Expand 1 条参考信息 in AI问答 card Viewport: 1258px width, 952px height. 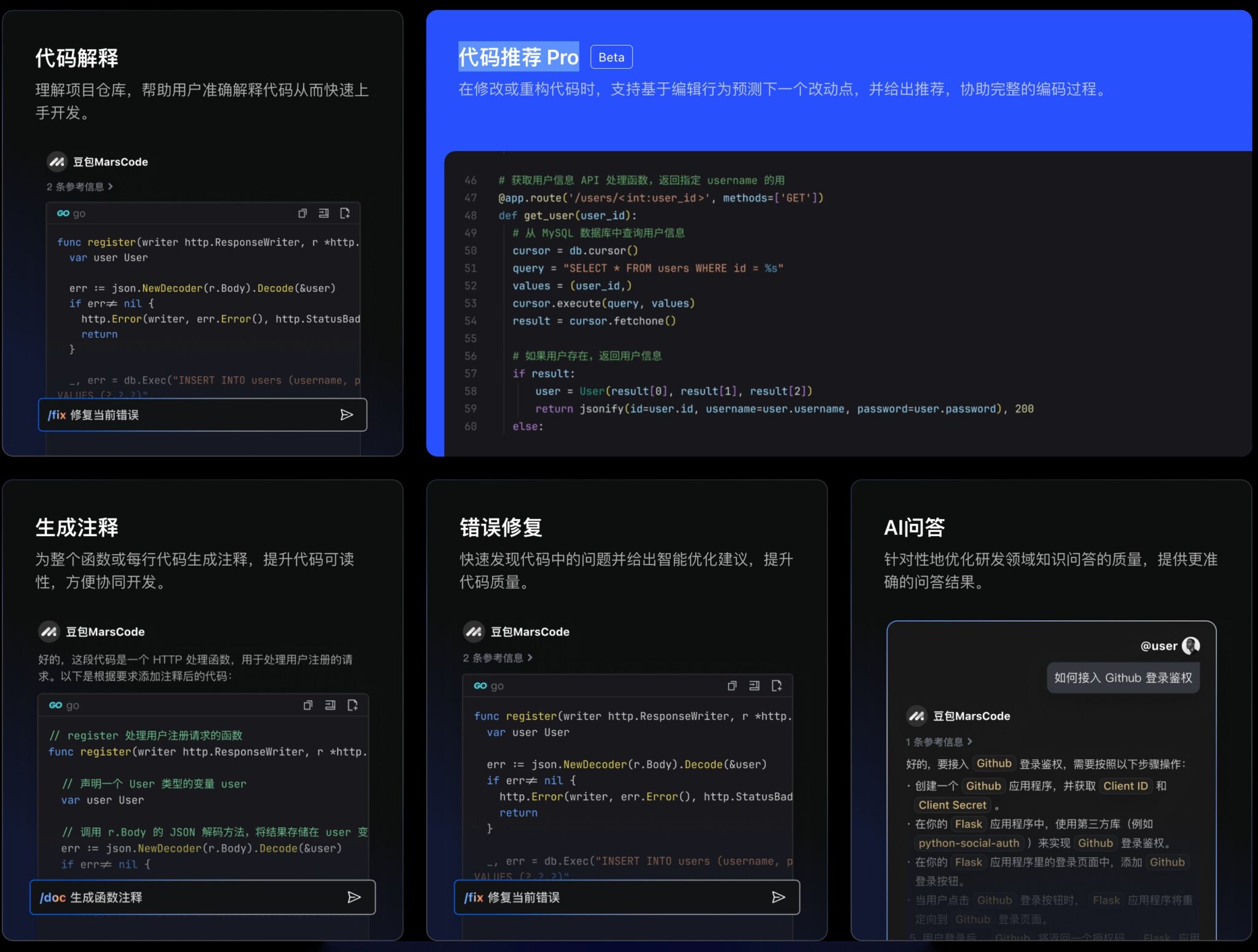tap(939, 742)
